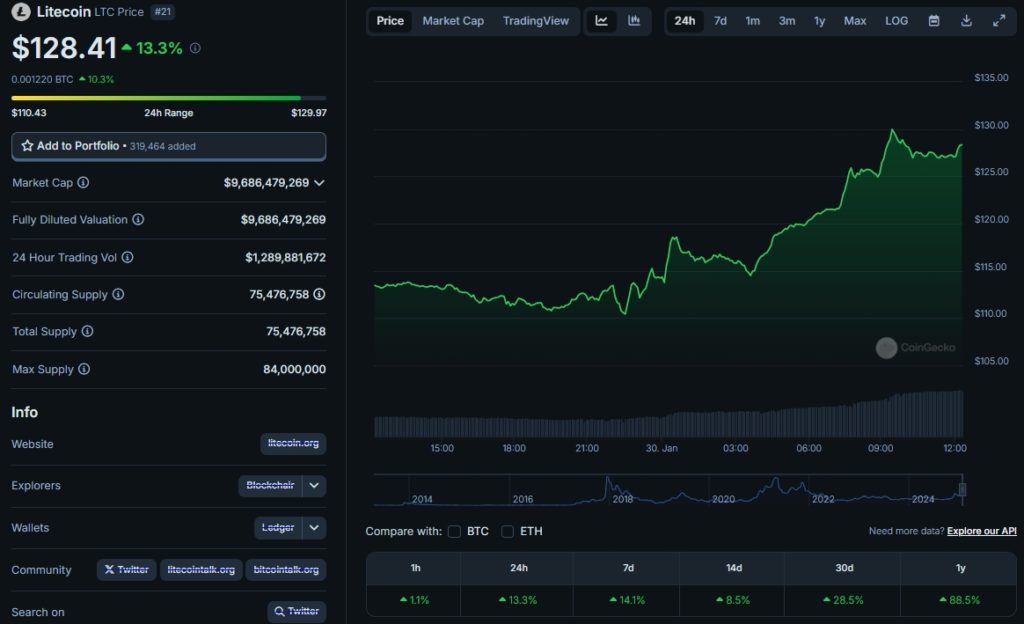Click the Market Cap info icon
The image size is (1024, 624).
81,183
